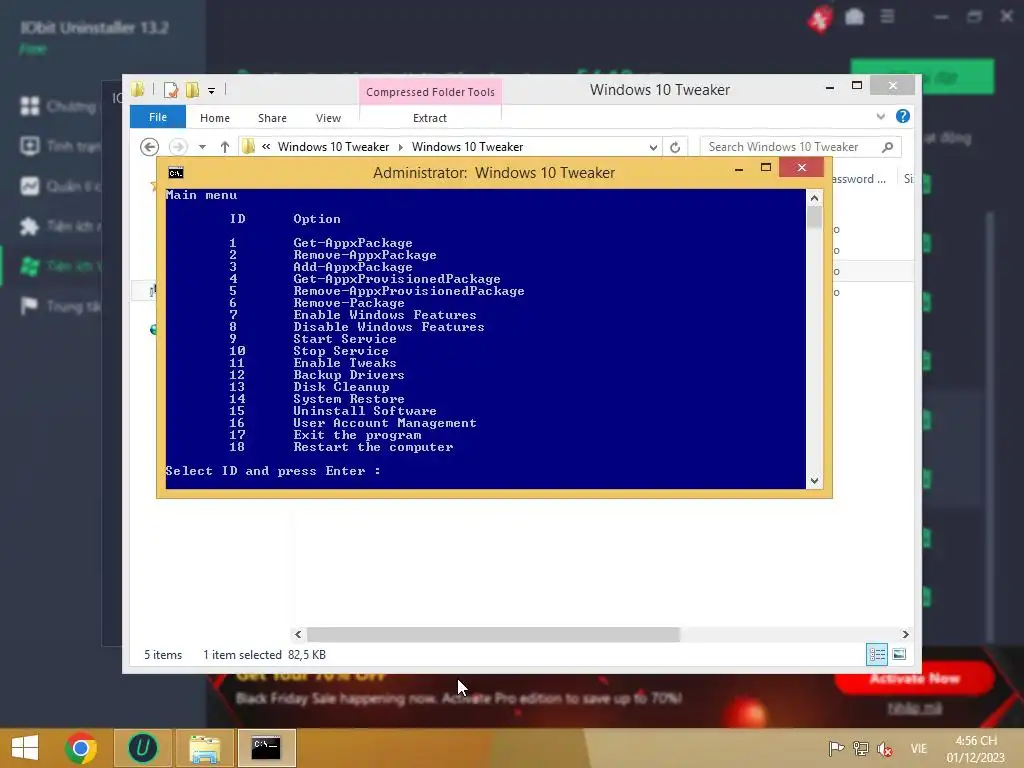Viewport: 1024px width, 768px height.
Task: Minimize the Administrator console window
Action: tap(739, 168)
